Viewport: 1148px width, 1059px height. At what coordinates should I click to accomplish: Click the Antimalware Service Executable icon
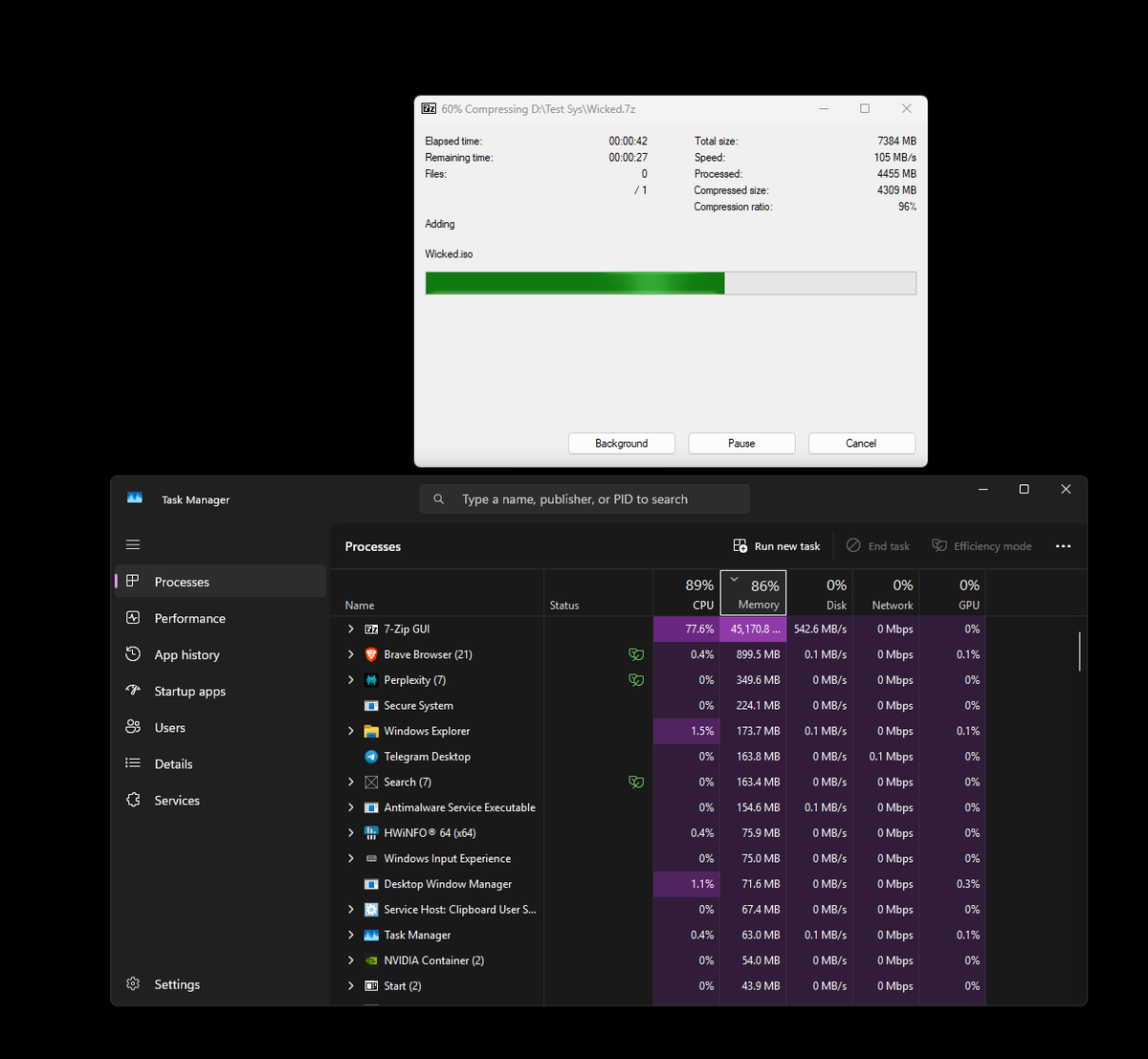(371, 807)
